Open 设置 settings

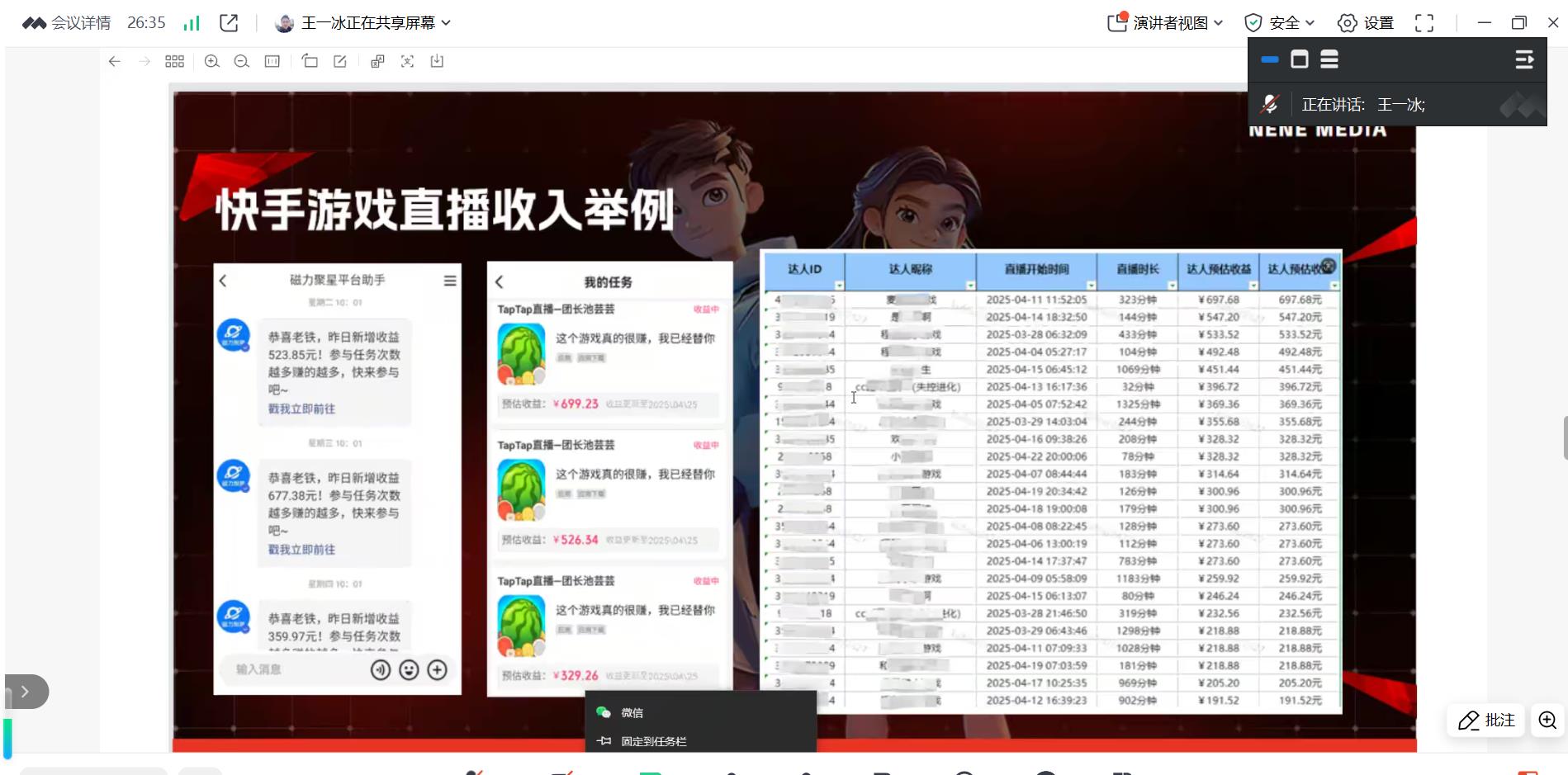[1366, 23]
